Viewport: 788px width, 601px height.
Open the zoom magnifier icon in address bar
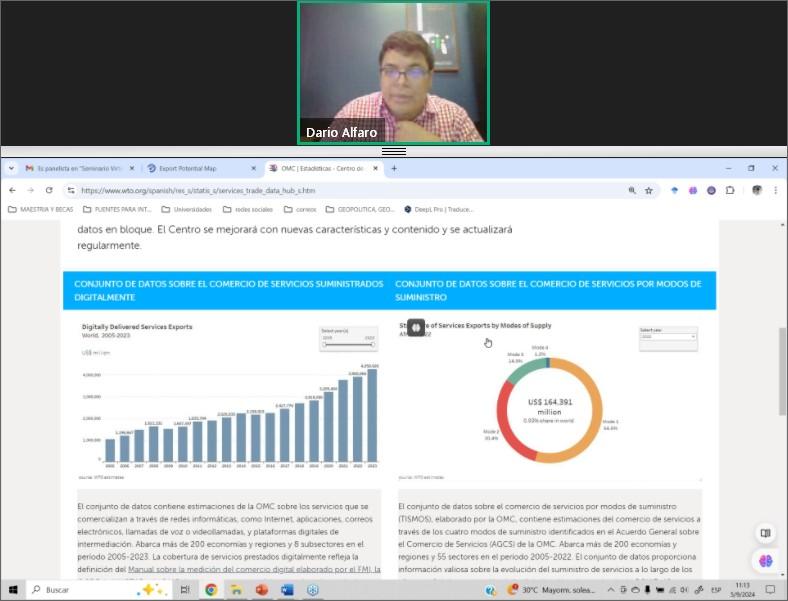(632, 190)
